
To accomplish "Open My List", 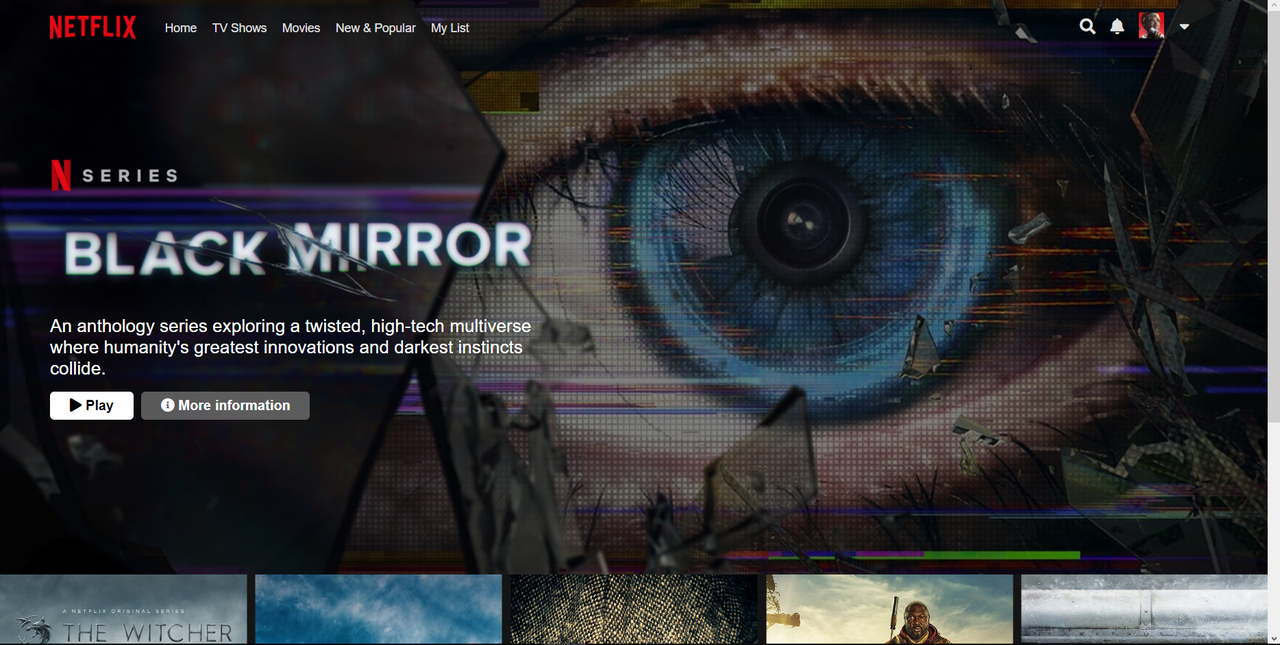I will pos(449,28).
